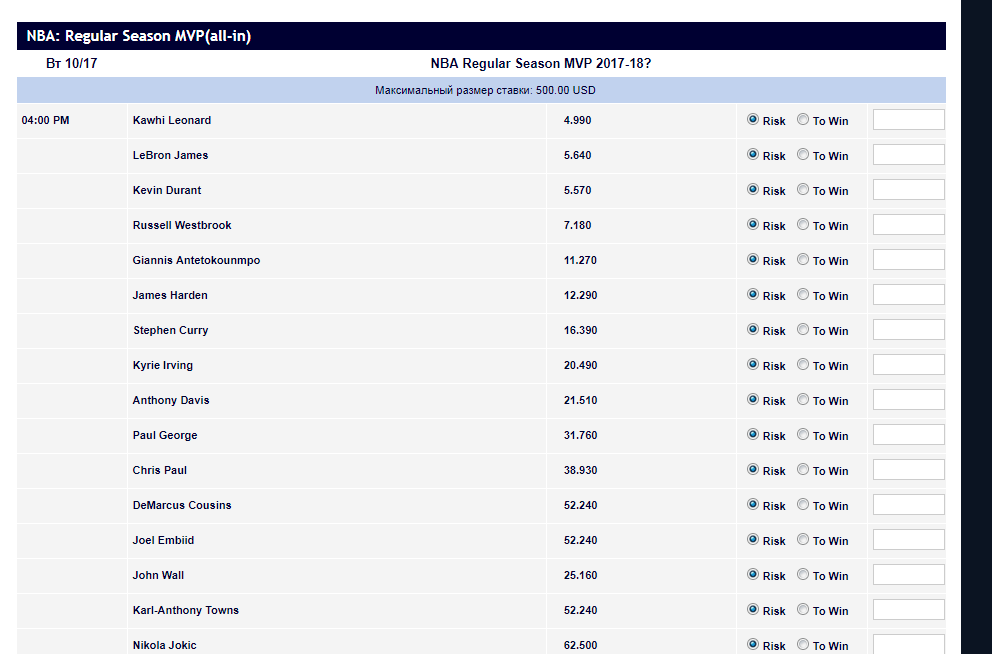992x654 pixels.
Task: Focus the John Wall wager amount field
Action: (908, 575)
